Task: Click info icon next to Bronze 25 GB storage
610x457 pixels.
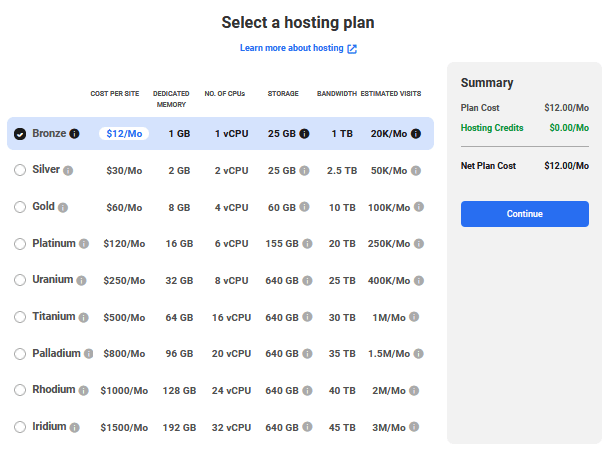Action: (304, 134)
